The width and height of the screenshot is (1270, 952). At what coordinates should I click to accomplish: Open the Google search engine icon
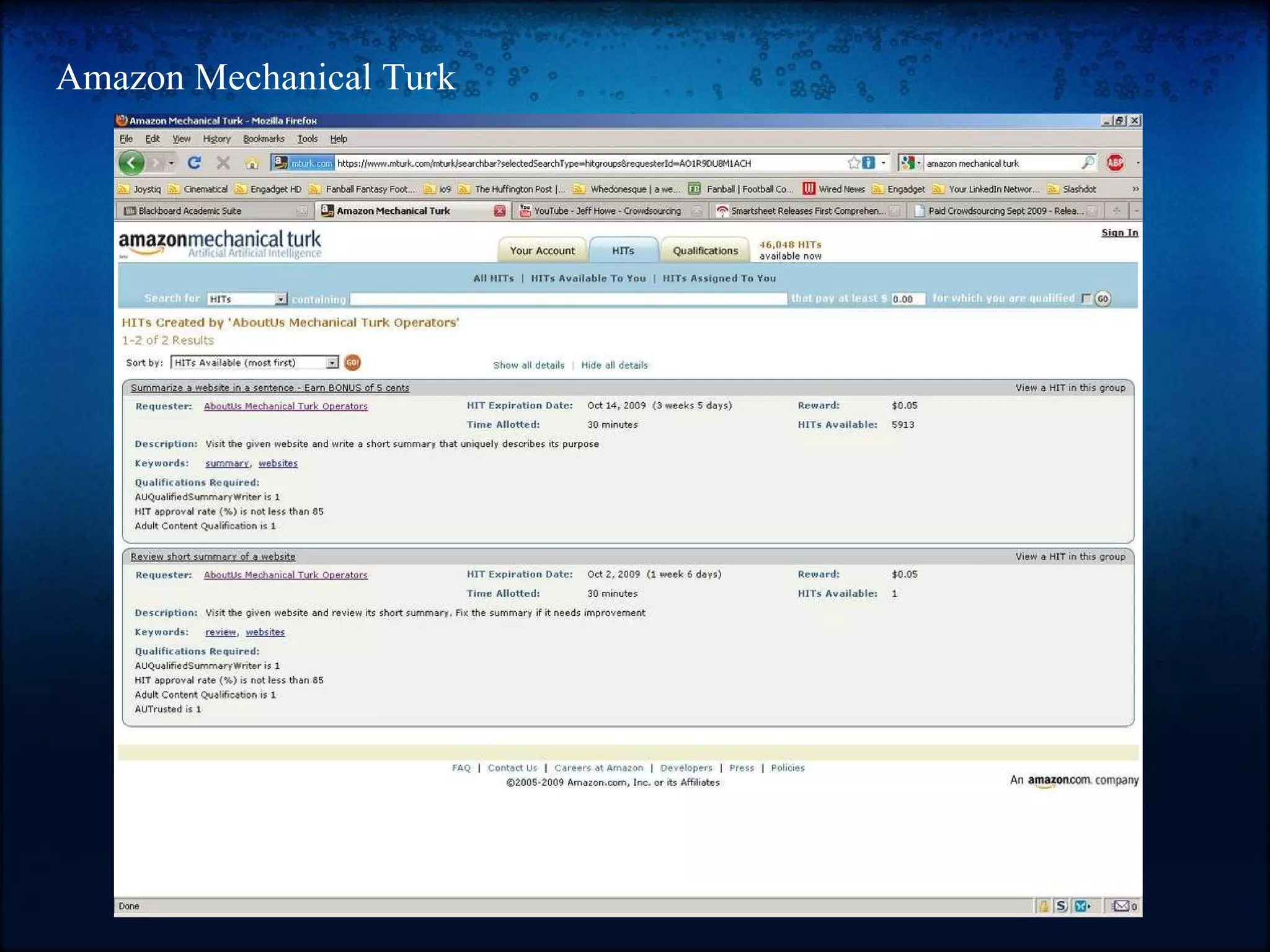[x=908, y=162]
